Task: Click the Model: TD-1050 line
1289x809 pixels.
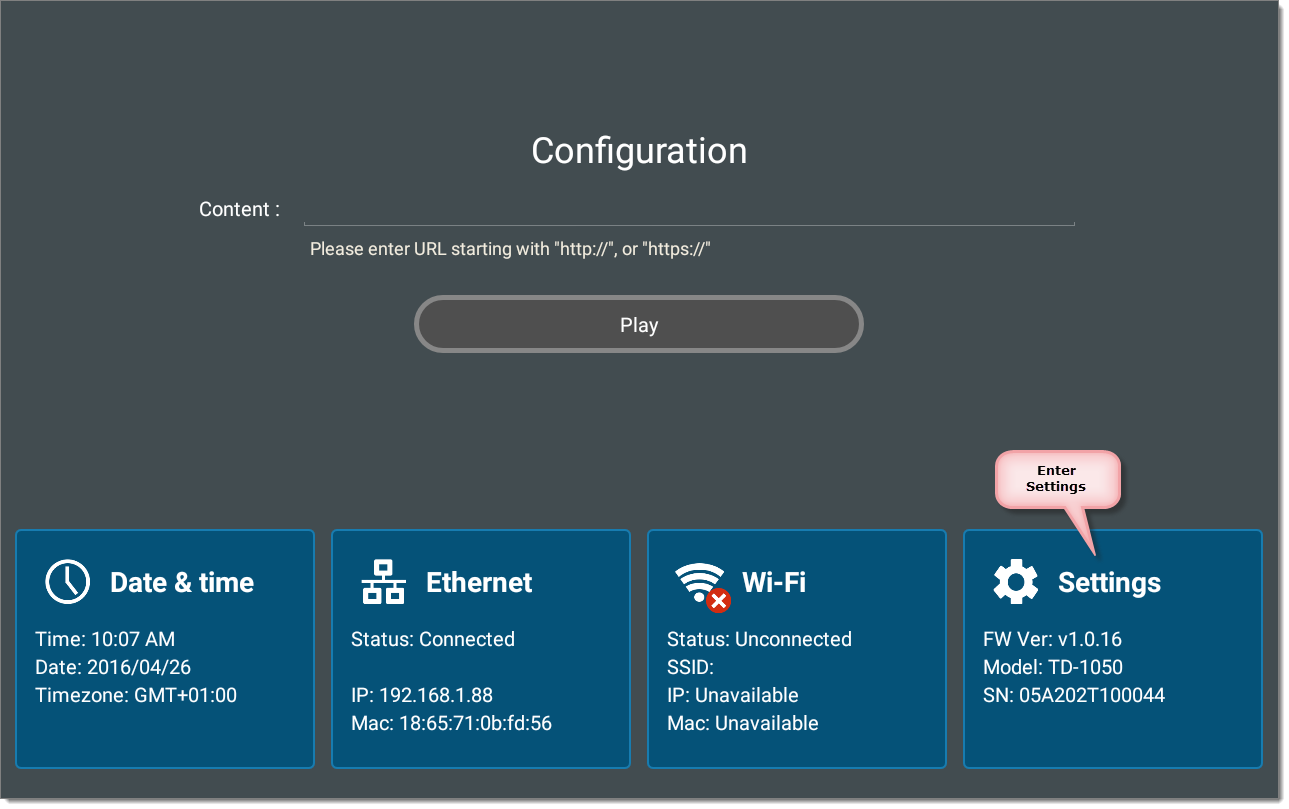Action: click(1053, 667)
